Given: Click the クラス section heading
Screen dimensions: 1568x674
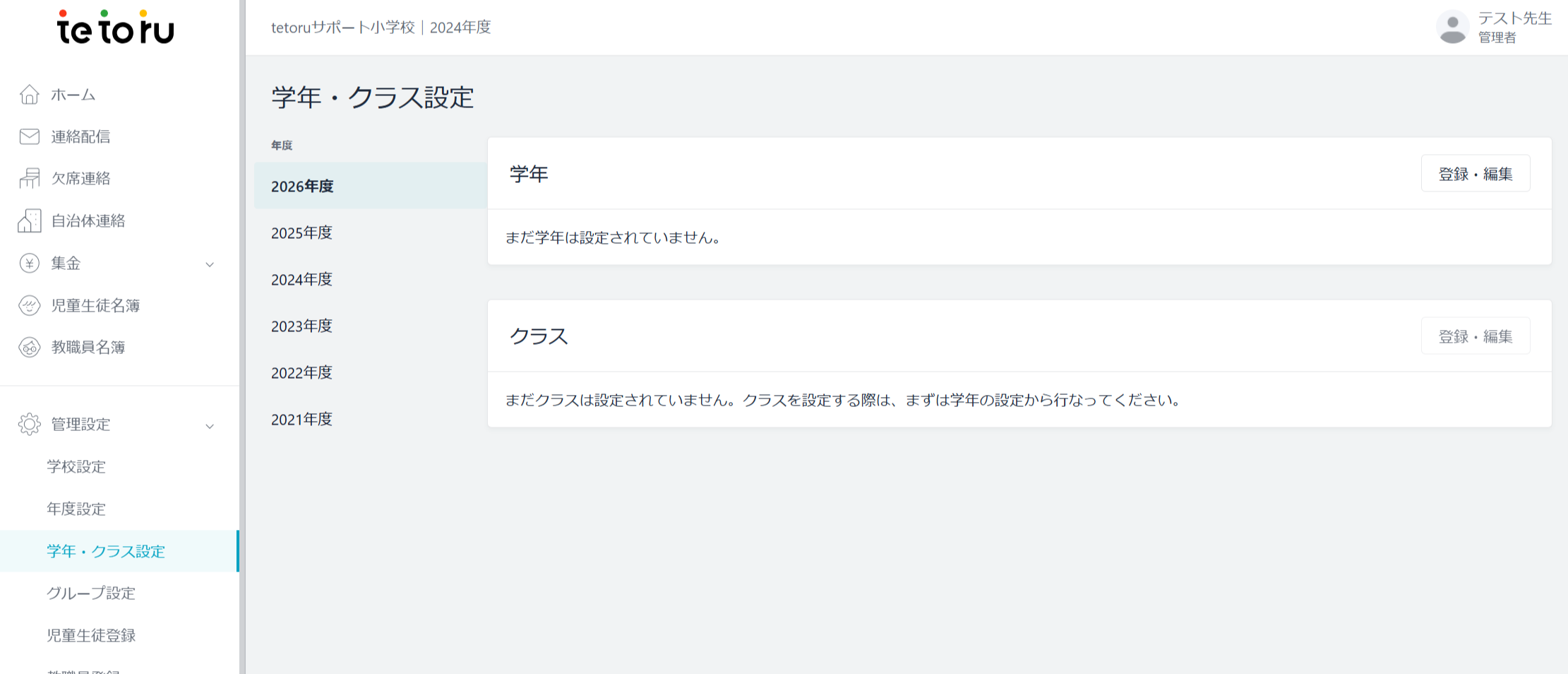Looking at the screenshot, I should coord(539,336).
